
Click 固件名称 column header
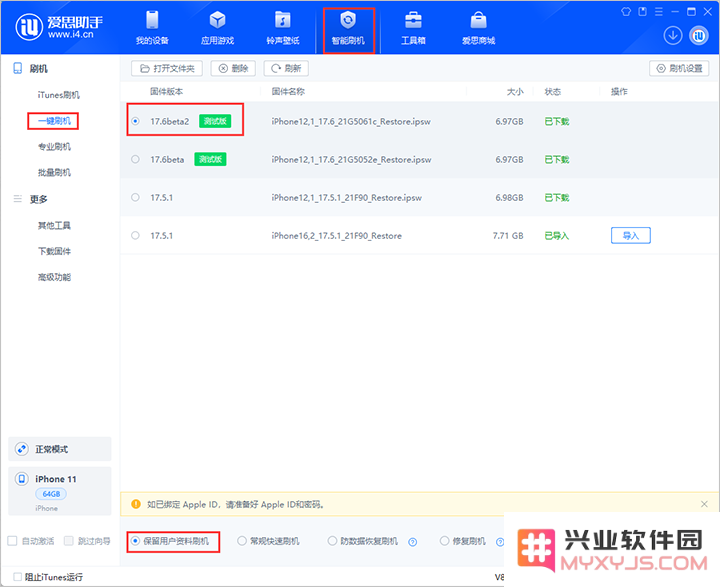coord(288,91)
